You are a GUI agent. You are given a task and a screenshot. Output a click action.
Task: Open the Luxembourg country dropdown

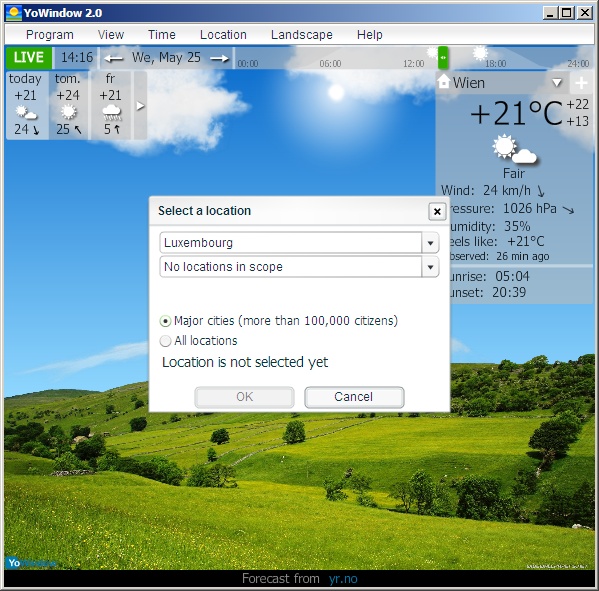click(430, 243)
